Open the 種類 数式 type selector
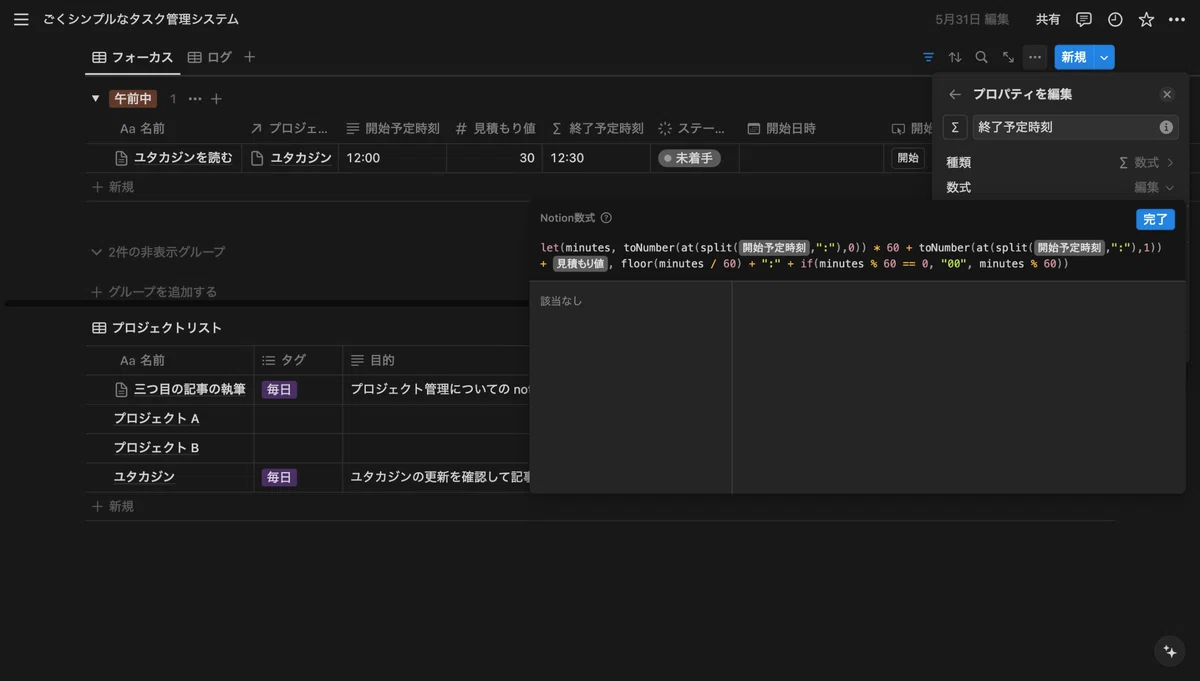 (x=1060, y=162)
